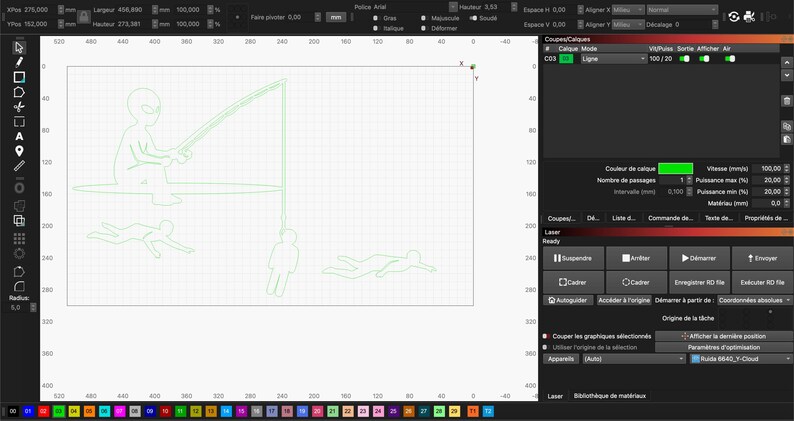The width and height of the screenshot is (794, 421).
Task: Toggle Utiliser l'origine de la sélection
Action: [546, 348]
